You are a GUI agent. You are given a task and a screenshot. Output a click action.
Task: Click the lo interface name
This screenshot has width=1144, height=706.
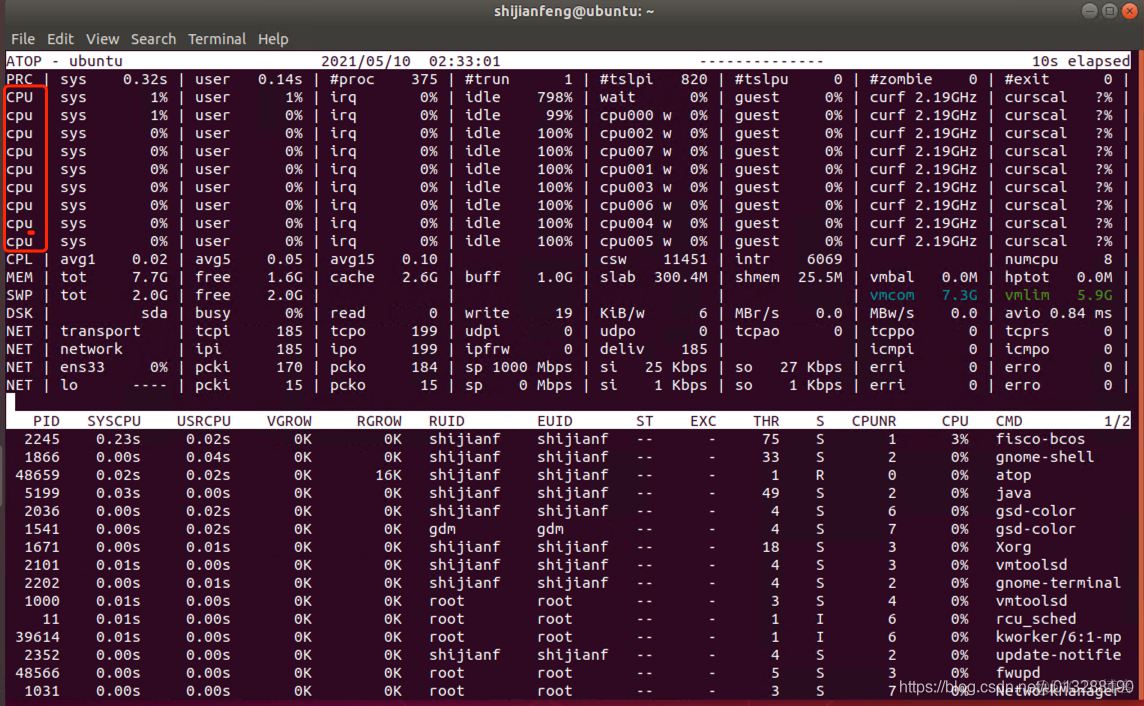[x=69, y=385]
